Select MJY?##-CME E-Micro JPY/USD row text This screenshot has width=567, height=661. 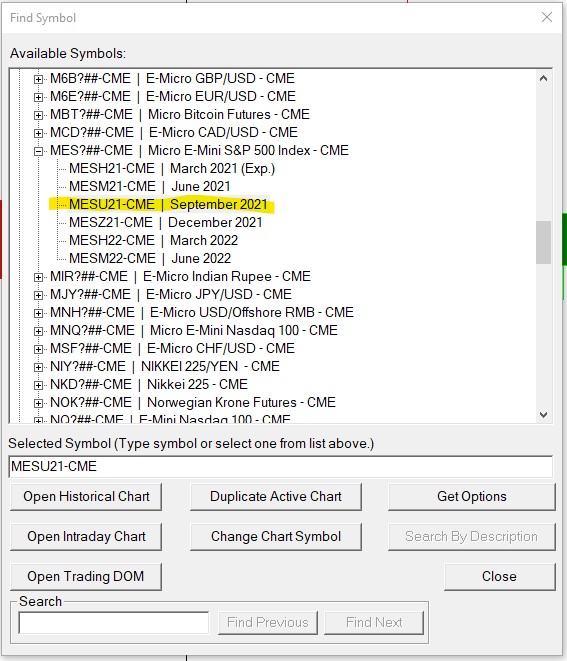(x=171, y=294)
